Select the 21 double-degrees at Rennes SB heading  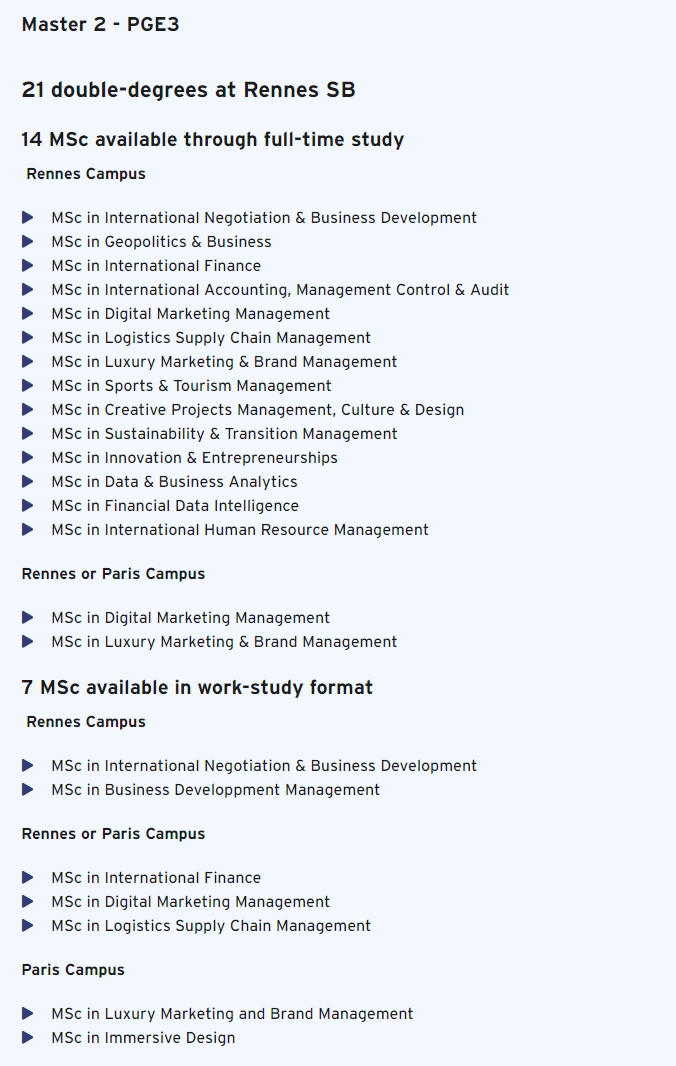(x=188, y=90)
